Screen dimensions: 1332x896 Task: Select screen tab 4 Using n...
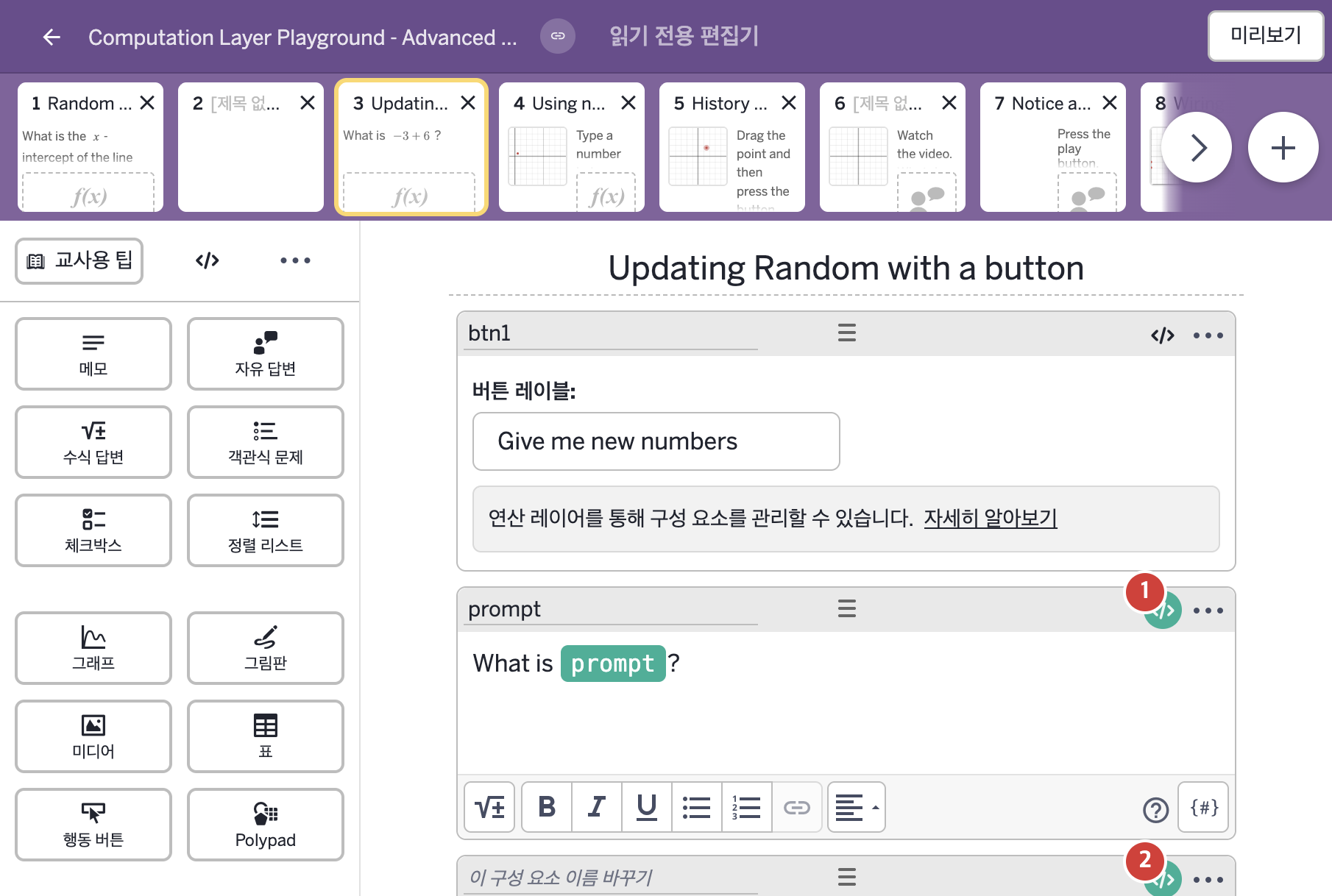[x=572, y=147]
